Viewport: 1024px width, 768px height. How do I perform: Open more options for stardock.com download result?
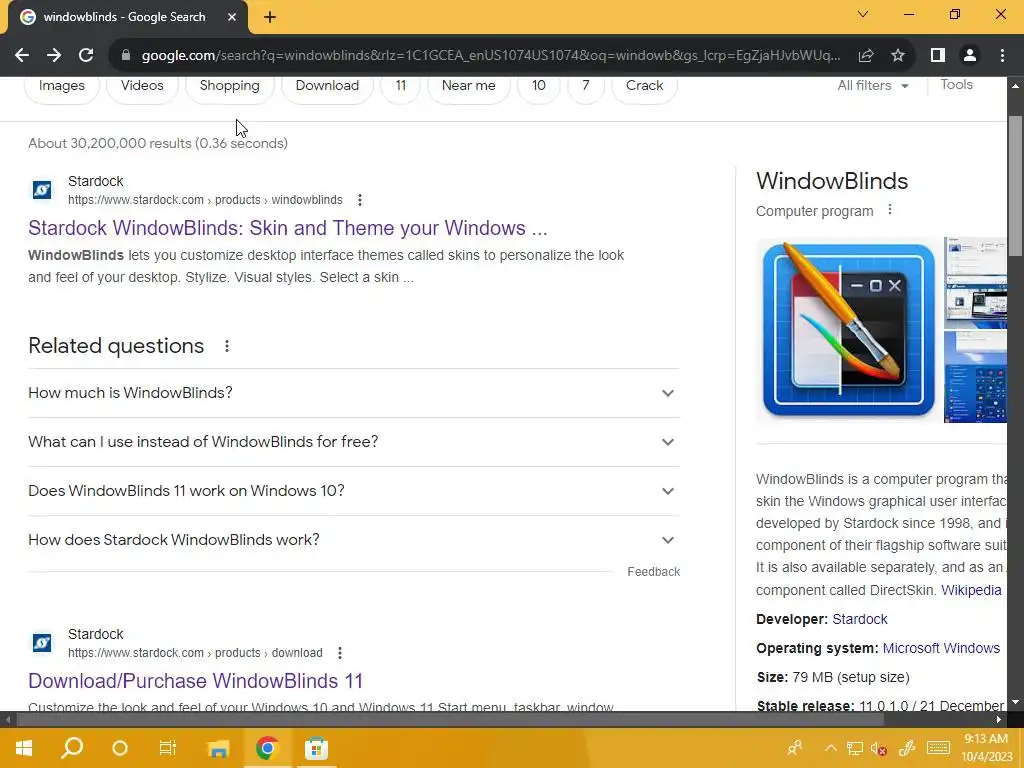tap(340, 653)
